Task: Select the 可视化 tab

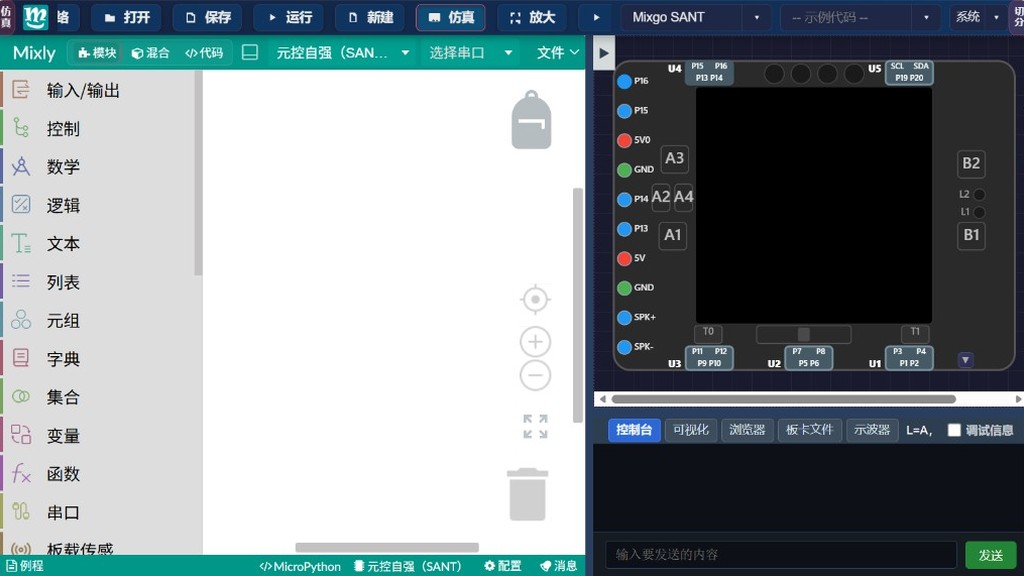Action: pos(690,430)
